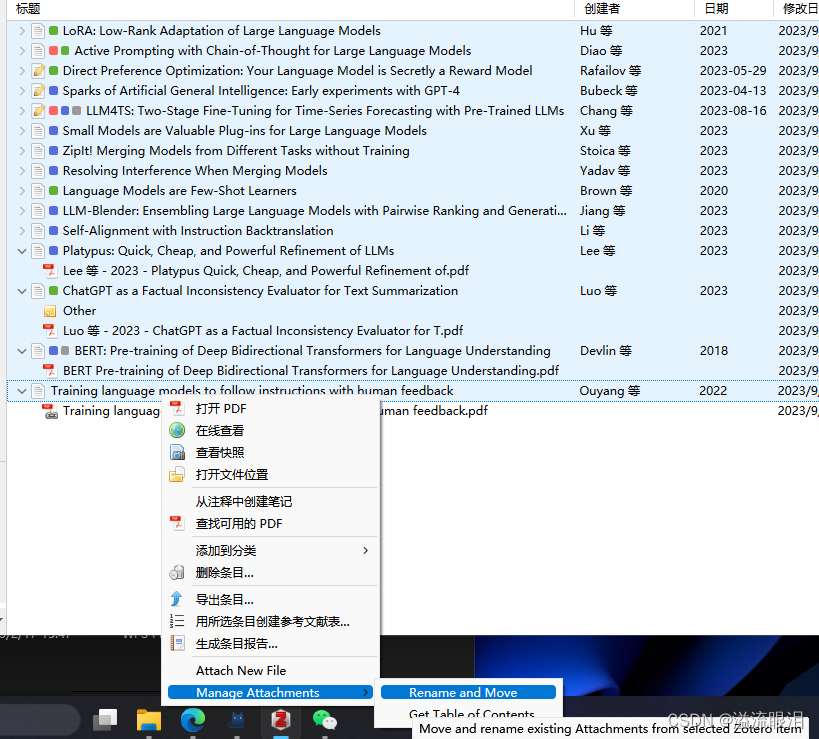Expand the Active Prompting item

point(22,51)
